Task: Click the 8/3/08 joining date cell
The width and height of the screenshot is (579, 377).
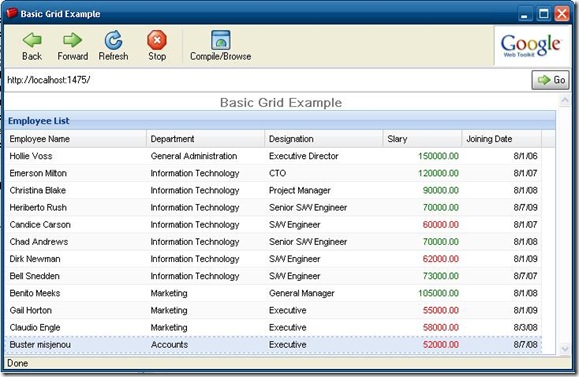Action: point(525,328)
